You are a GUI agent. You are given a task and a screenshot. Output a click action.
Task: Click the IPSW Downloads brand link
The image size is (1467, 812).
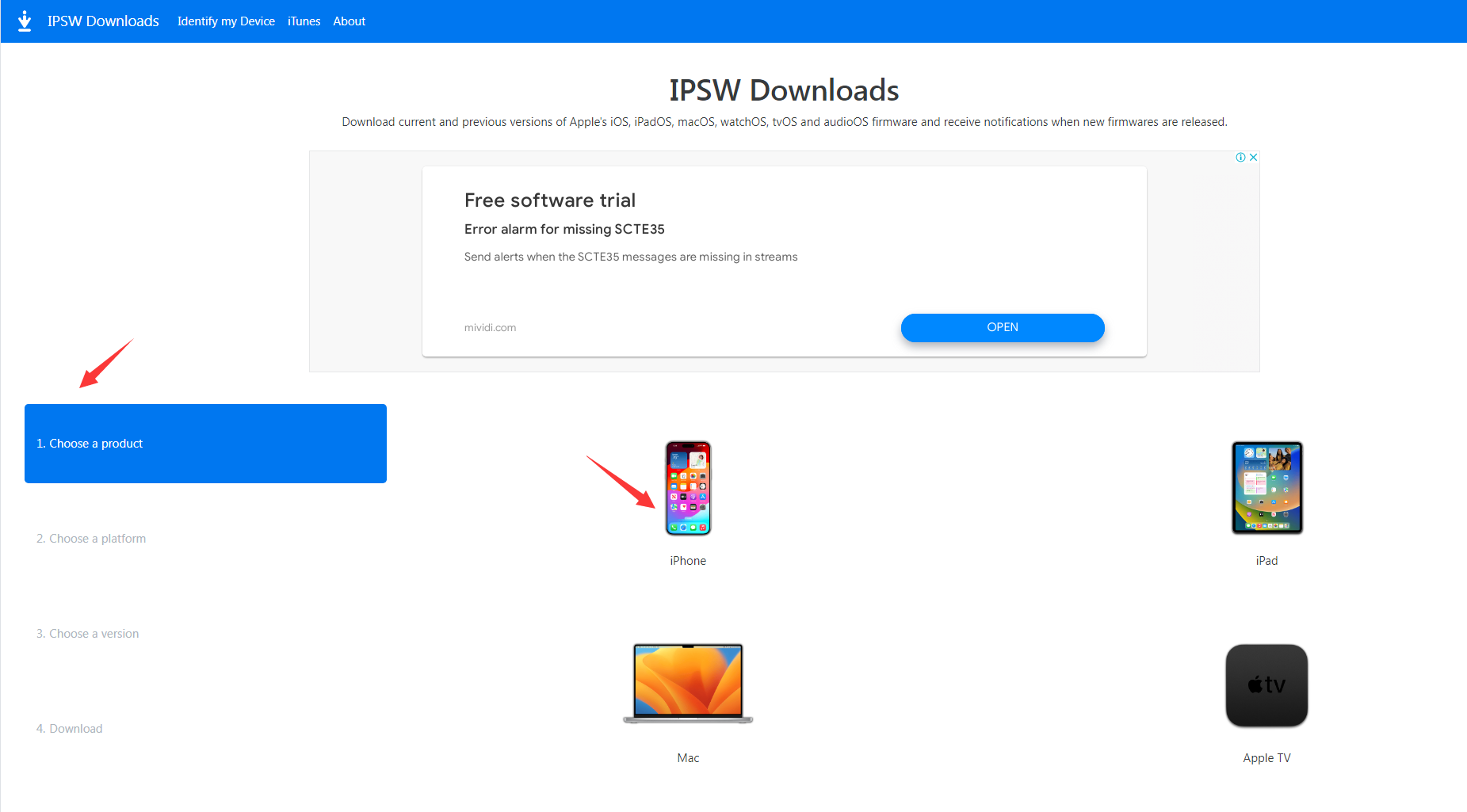click(103, 21)
